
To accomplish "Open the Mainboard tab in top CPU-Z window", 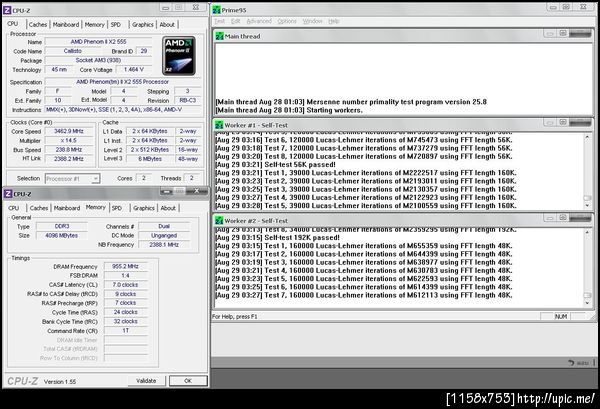I will 66,24.
